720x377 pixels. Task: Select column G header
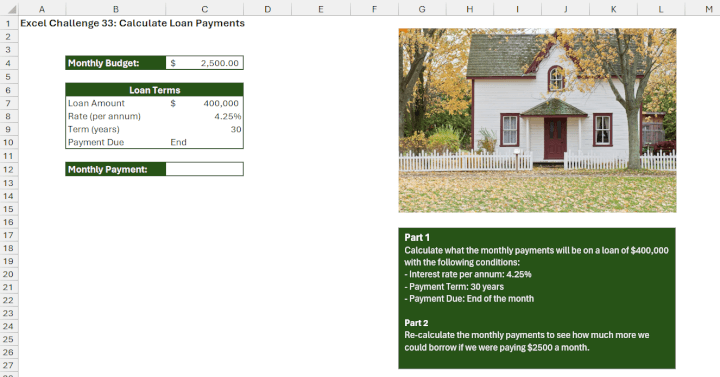pos(422,9)
